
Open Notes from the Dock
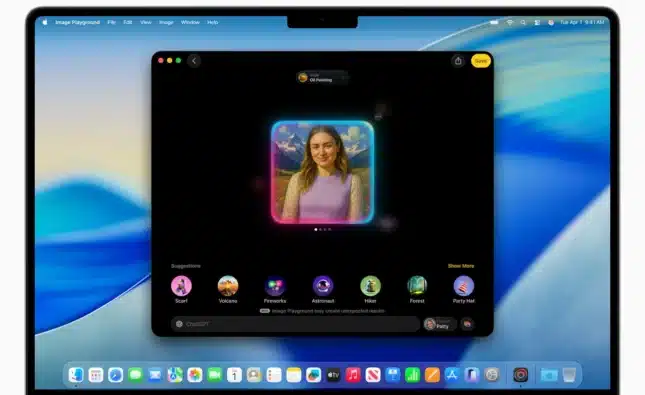(294, 375)
